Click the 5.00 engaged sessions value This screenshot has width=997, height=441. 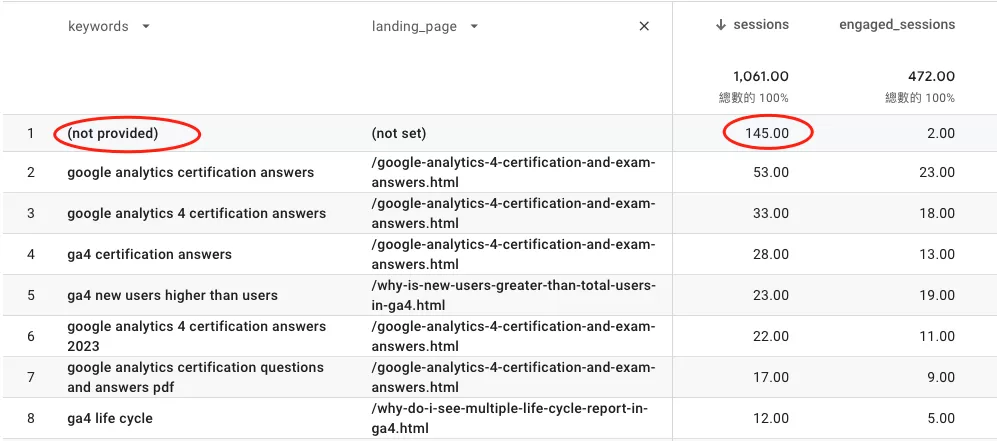(941, 418)
